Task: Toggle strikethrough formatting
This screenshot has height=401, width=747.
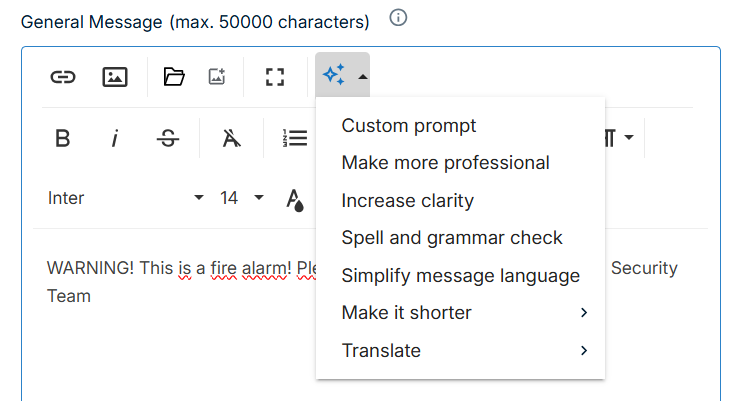Action: click(x=168, y=138)
